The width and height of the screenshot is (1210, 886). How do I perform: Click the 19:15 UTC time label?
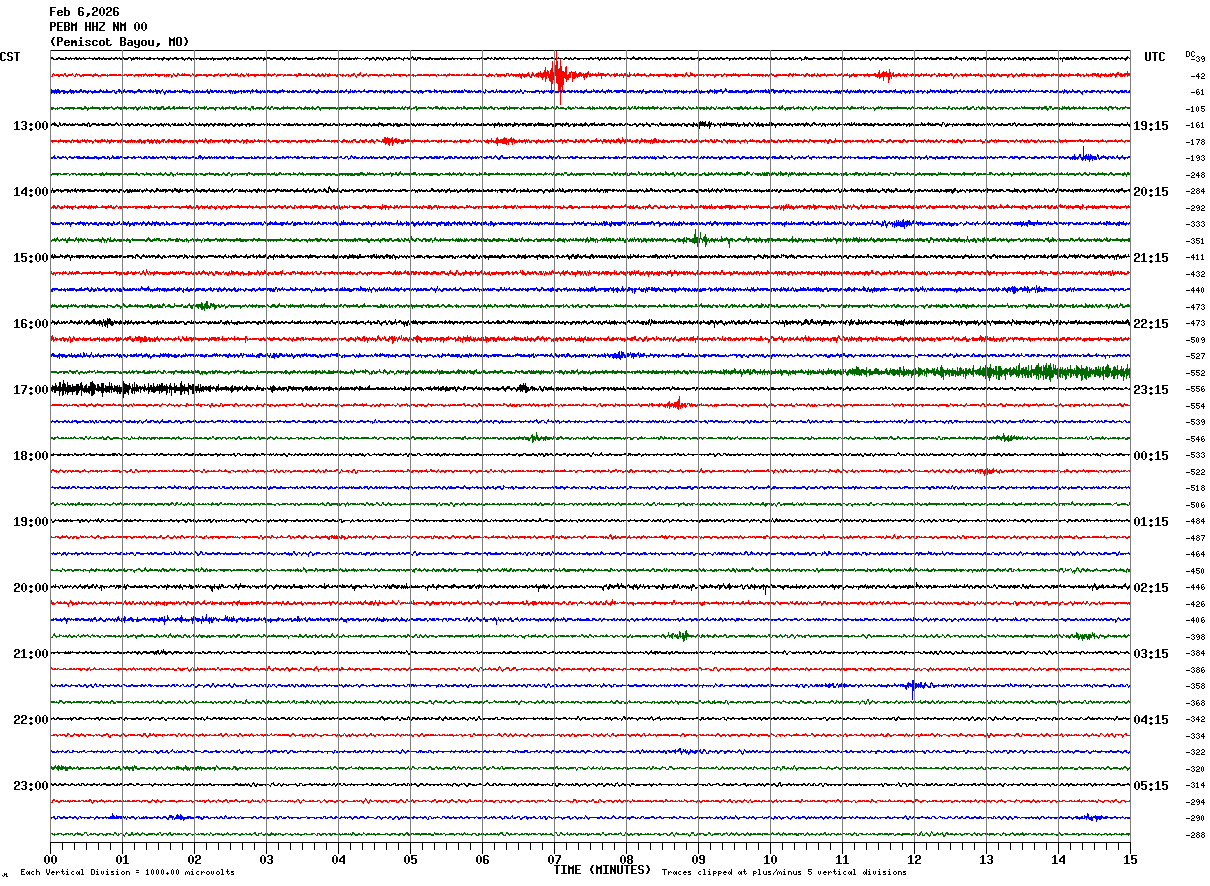(x=1150, y=126)
